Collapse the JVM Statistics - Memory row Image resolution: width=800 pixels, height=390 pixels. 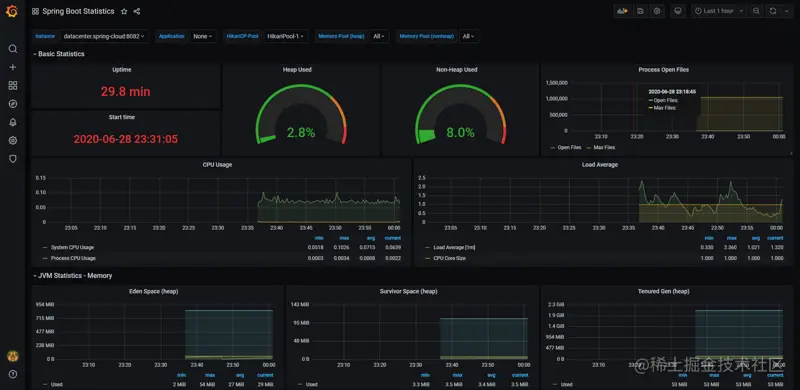coord(72,276)
